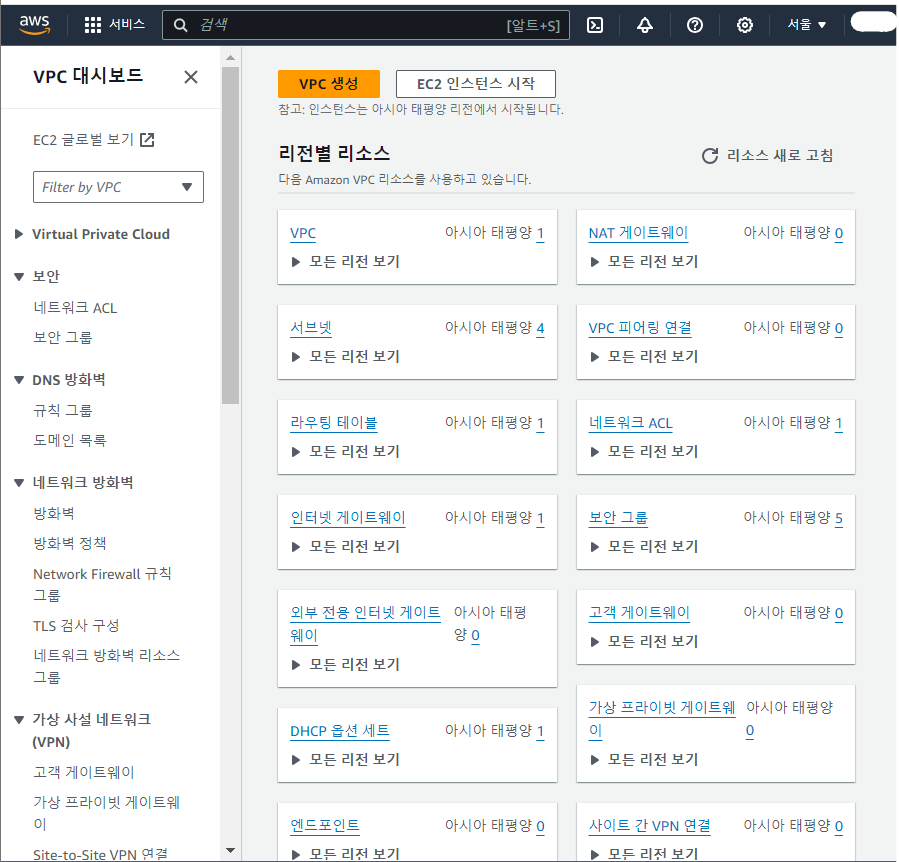Open the CloudShell terminal icon
The width and height of the screenshot is (899, 862).
point(595,25)
